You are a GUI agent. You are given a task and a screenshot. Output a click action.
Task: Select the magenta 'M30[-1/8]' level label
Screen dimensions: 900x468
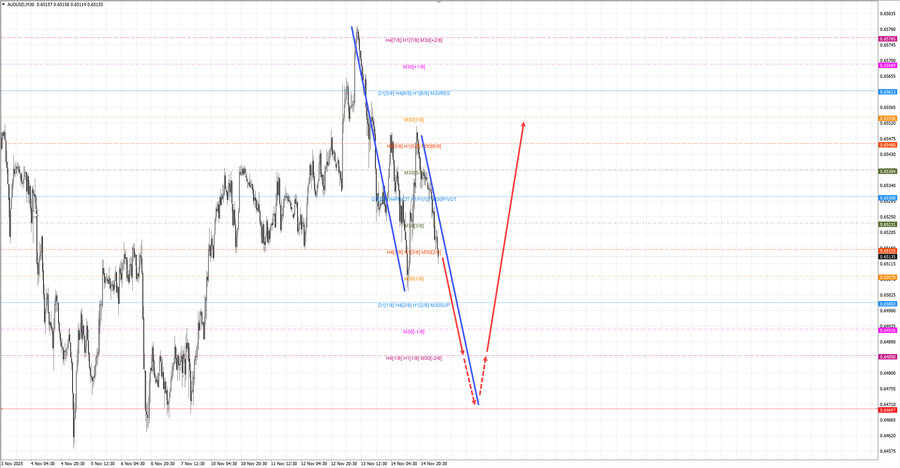pos(414,331)
